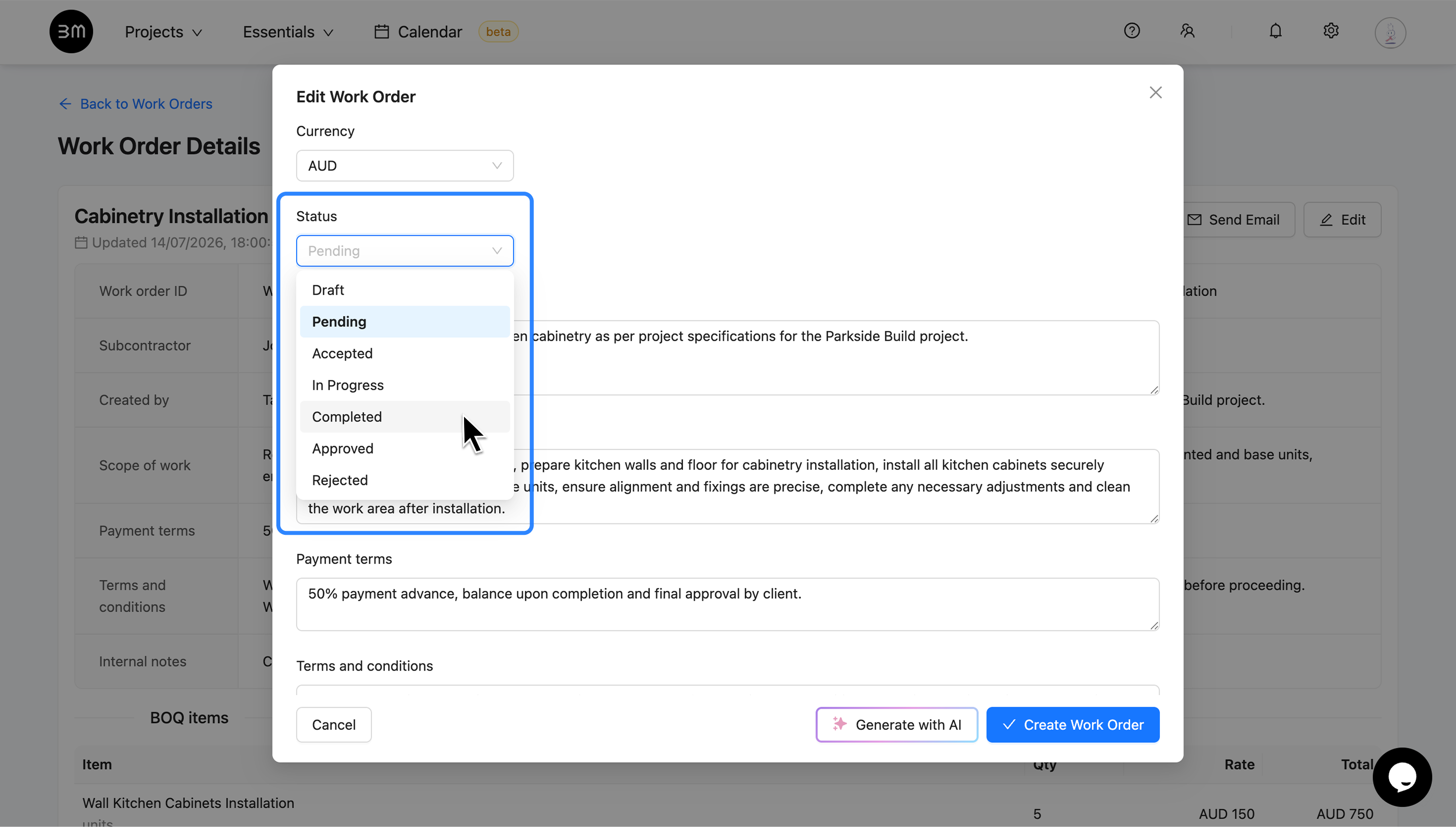Open the team members icon
The height and width of the screenshot is (827, 1456).
click(x=1188, y=31)
